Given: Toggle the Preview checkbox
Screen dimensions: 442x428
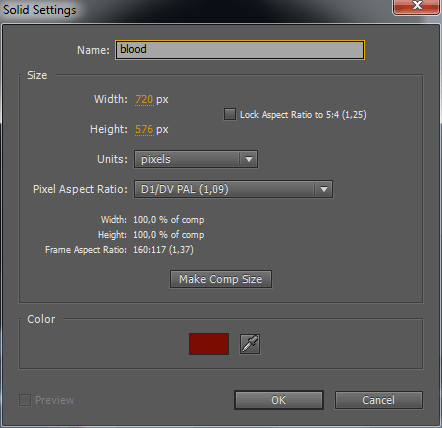Looking at the screenshot, I should tap(25, 400).
